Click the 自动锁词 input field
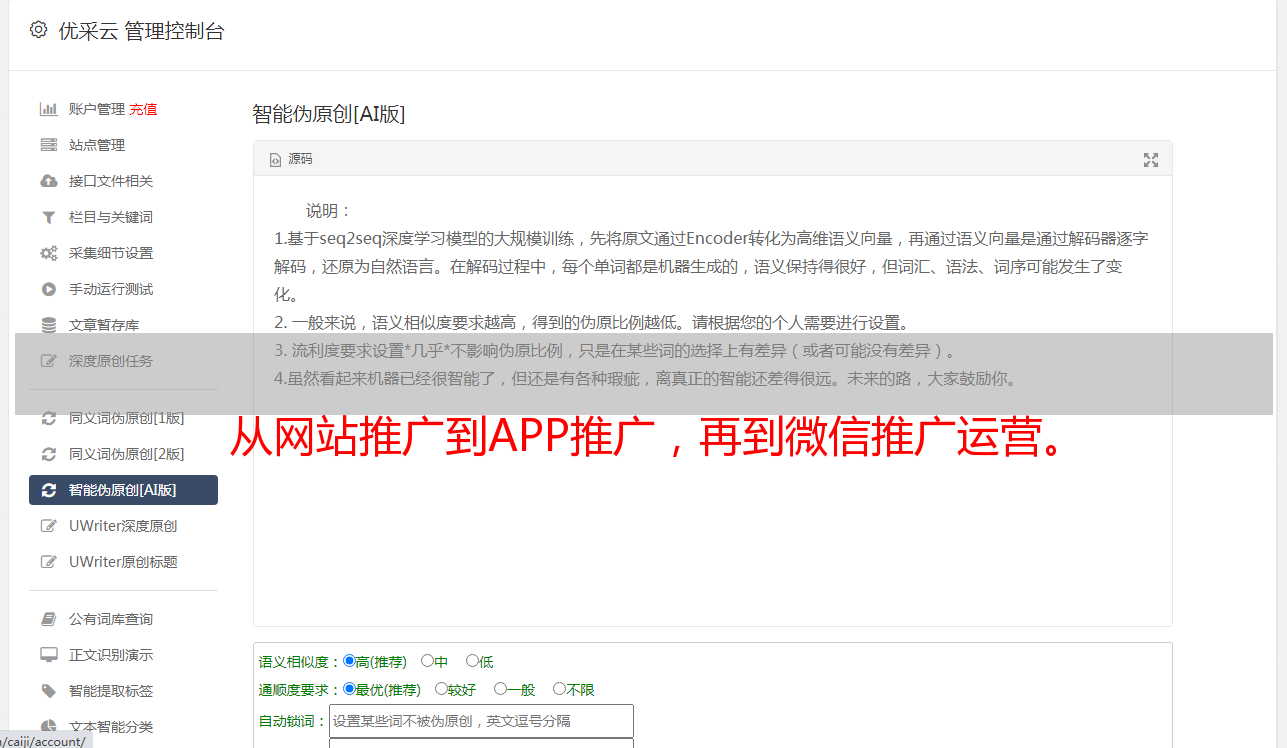 (481, 721)
